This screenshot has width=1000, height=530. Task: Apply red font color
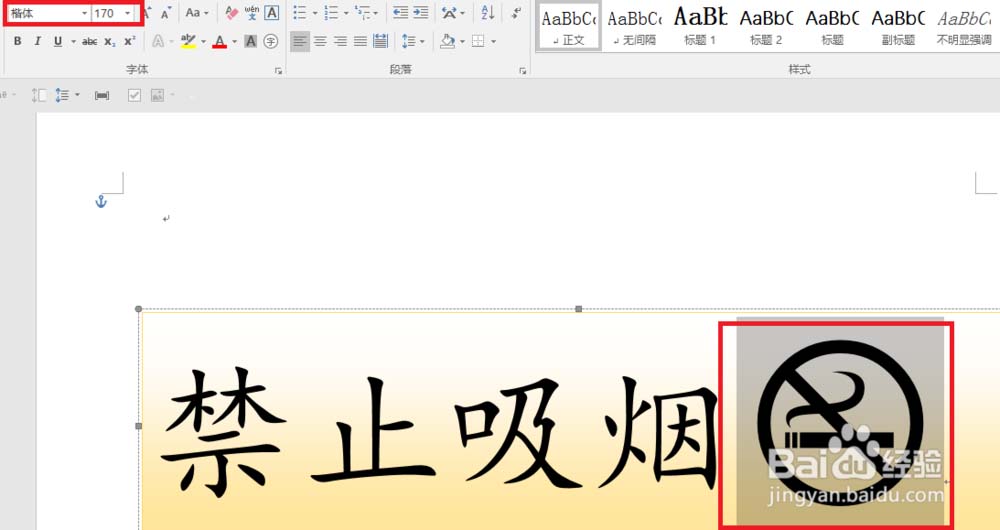(x=220, y=41)
